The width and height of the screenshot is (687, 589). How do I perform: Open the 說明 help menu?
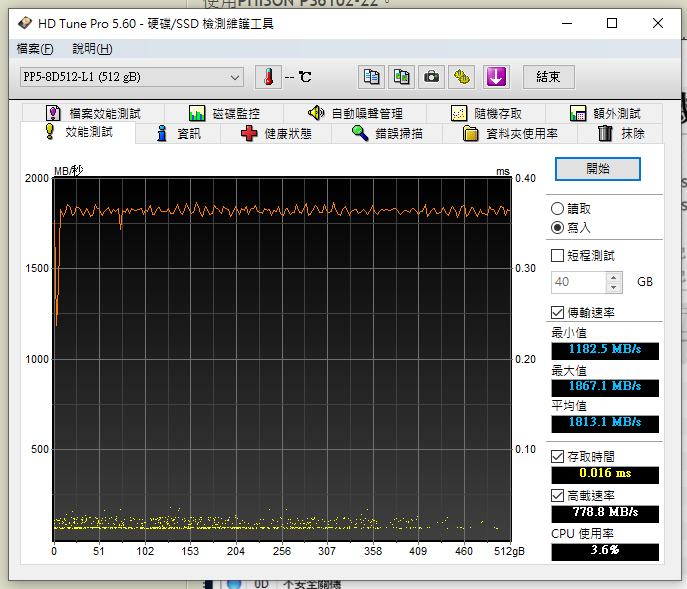[x=92, y=49]
